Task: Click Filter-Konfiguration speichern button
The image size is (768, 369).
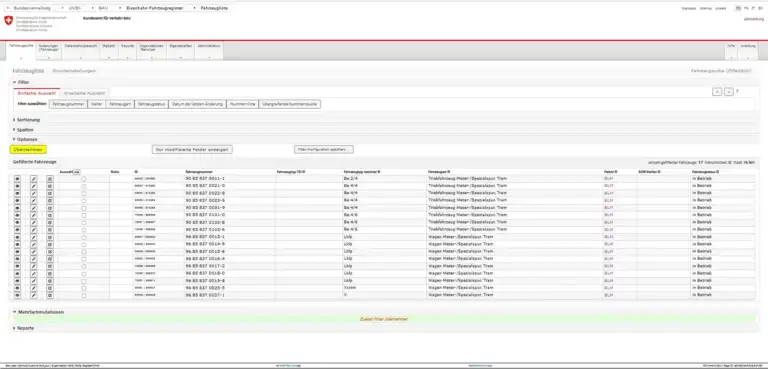Action: (x=324, y=149)
